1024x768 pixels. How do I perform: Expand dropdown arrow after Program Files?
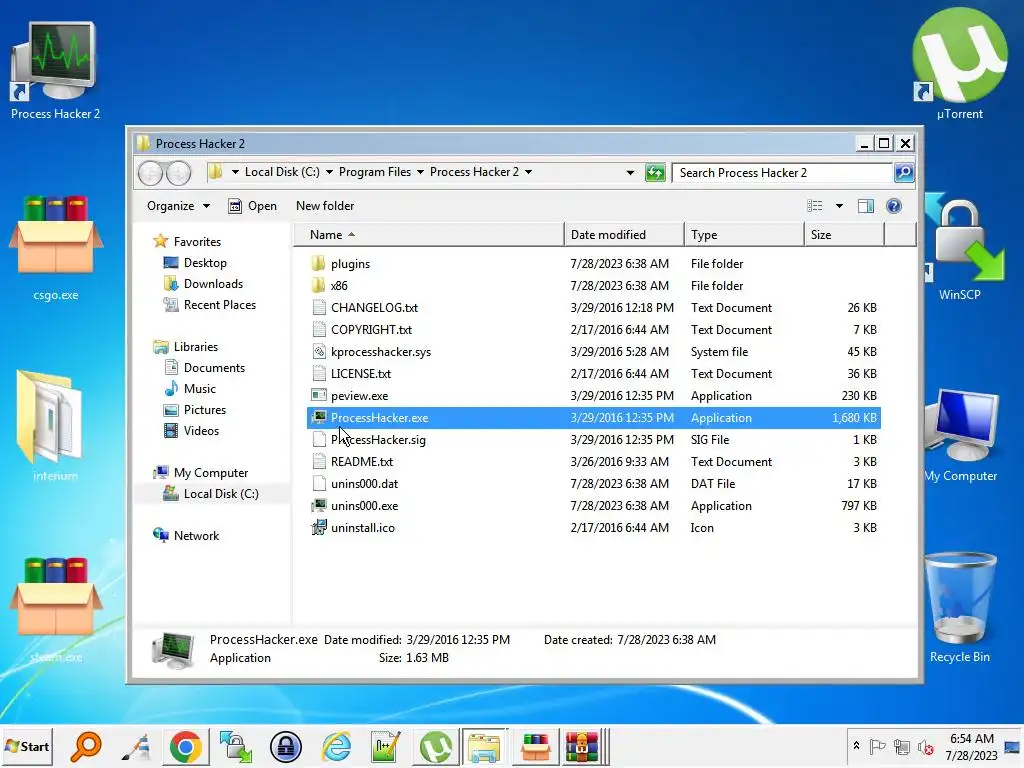[x=421, y=172]
